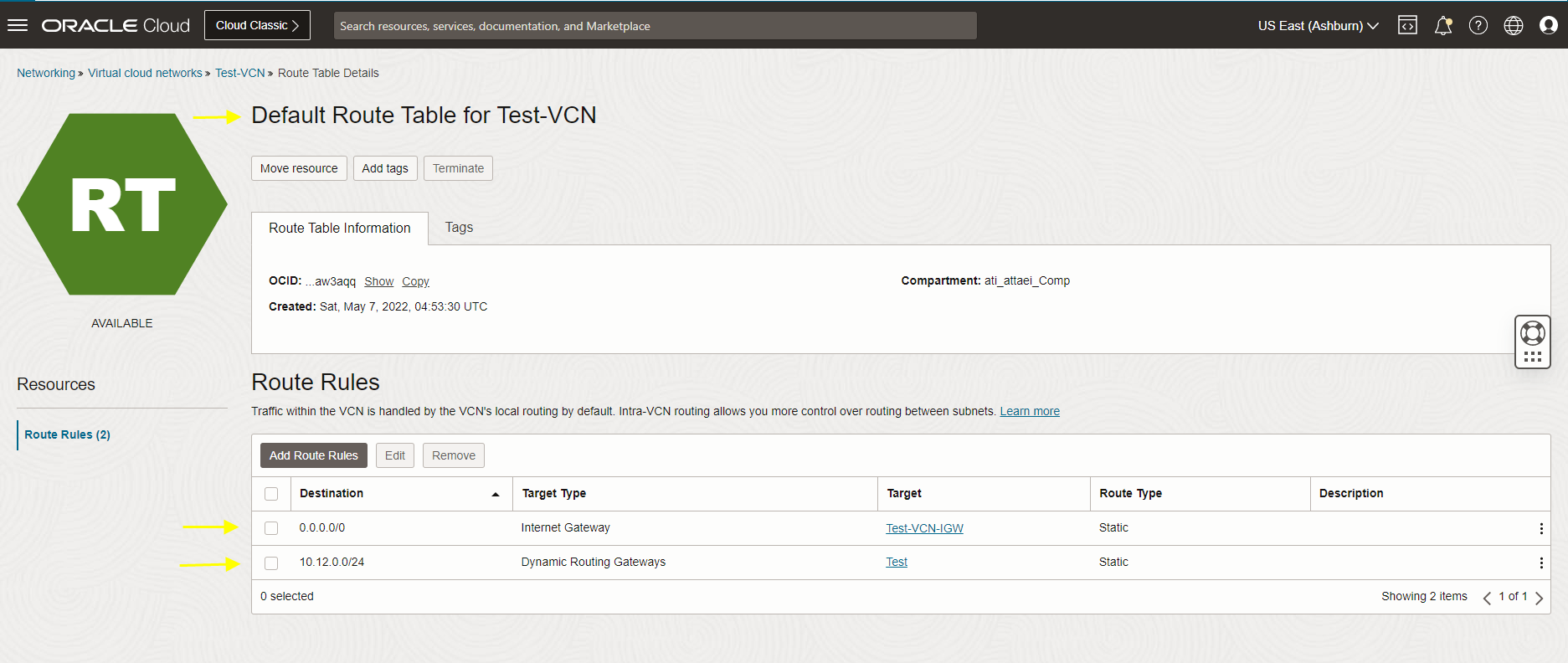Click the support lifebuoy floating widget
1568x663 pixels.
[x=1532, y=334]
